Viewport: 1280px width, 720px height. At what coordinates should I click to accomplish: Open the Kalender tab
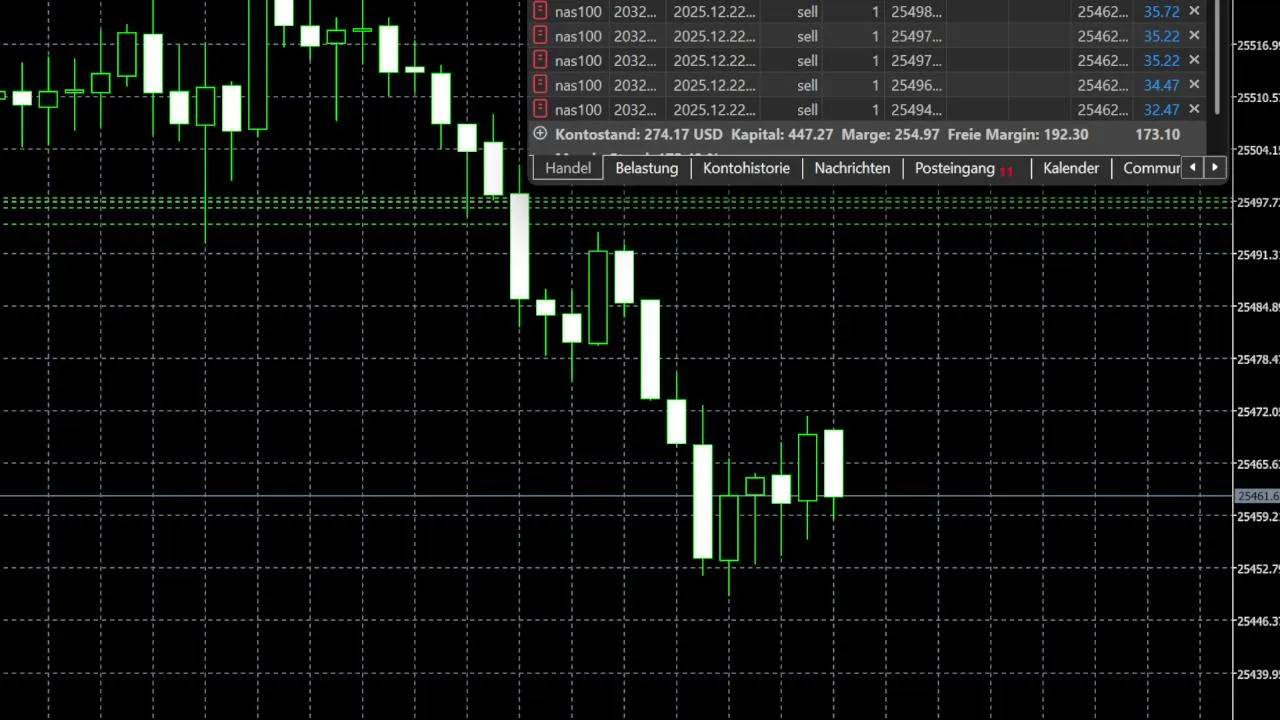coord(1071,168)
